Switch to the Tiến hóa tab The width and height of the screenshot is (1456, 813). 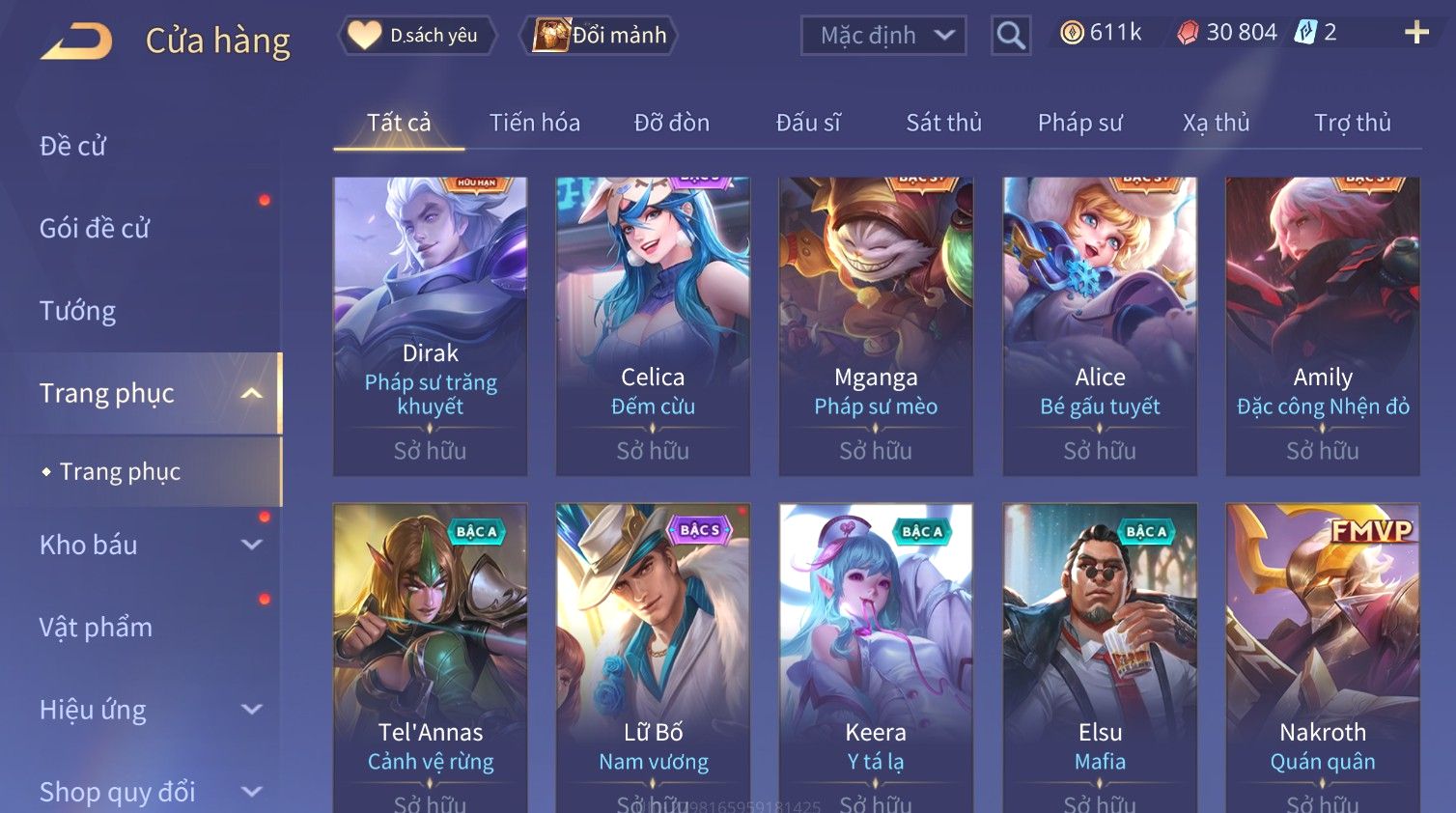coord(534,123)
